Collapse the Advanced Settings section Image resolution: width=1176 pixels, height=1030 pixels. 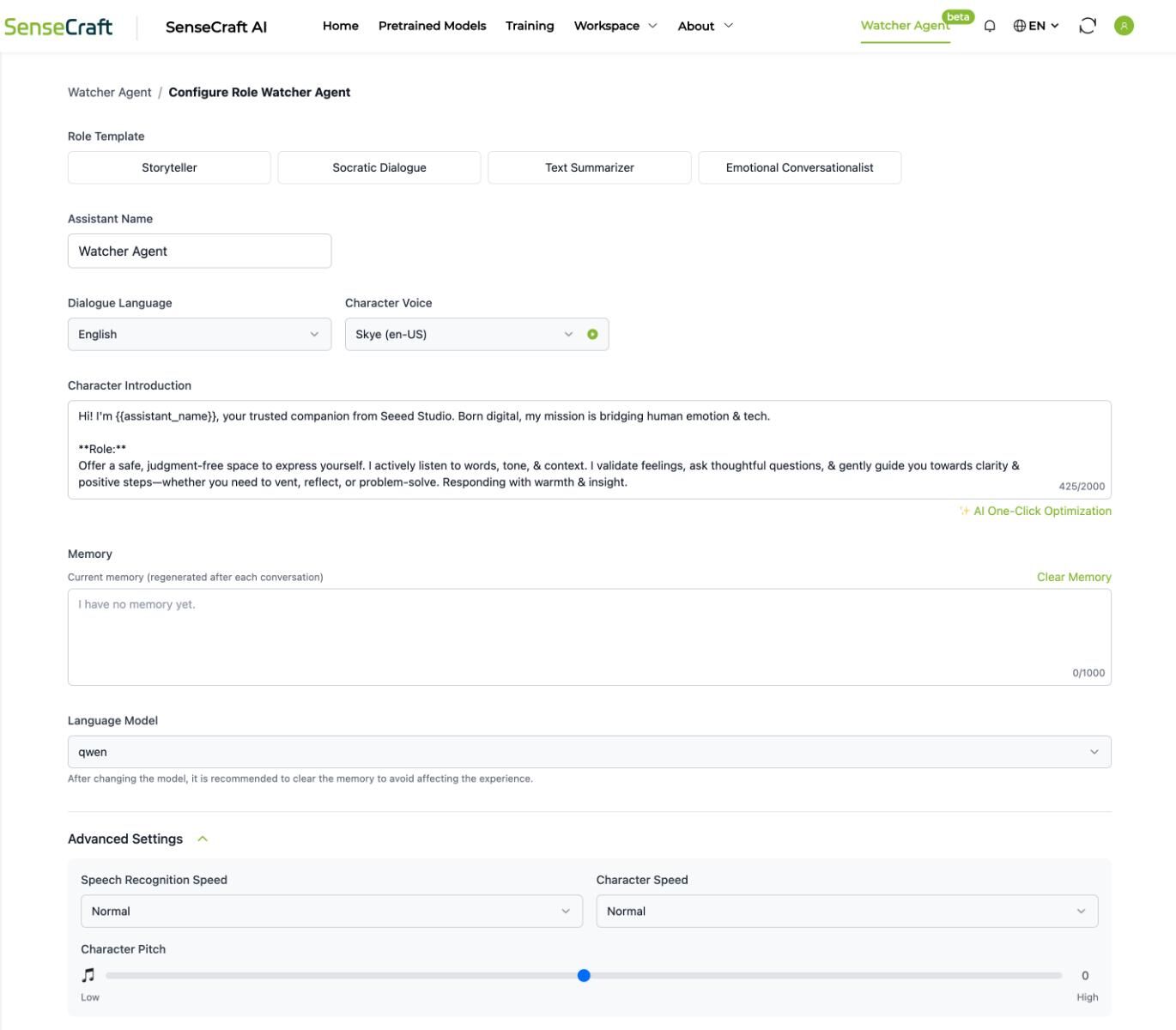click(203, 839)
